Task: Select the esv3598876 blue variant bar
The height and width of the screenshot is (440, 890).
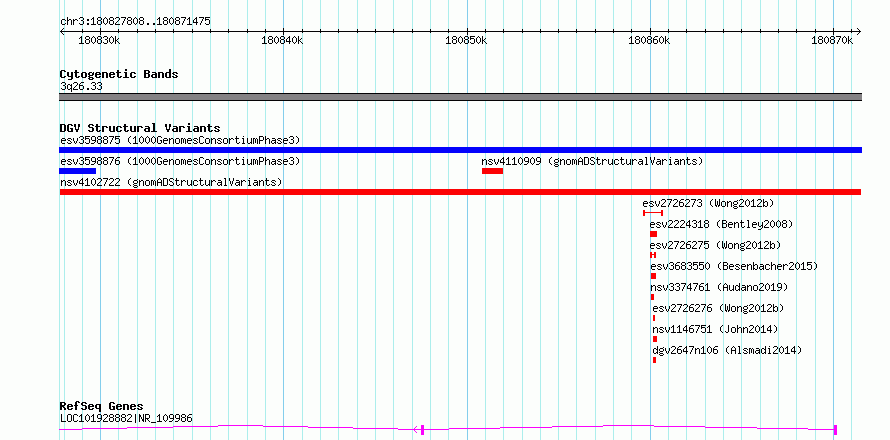Action: point(78,171)
